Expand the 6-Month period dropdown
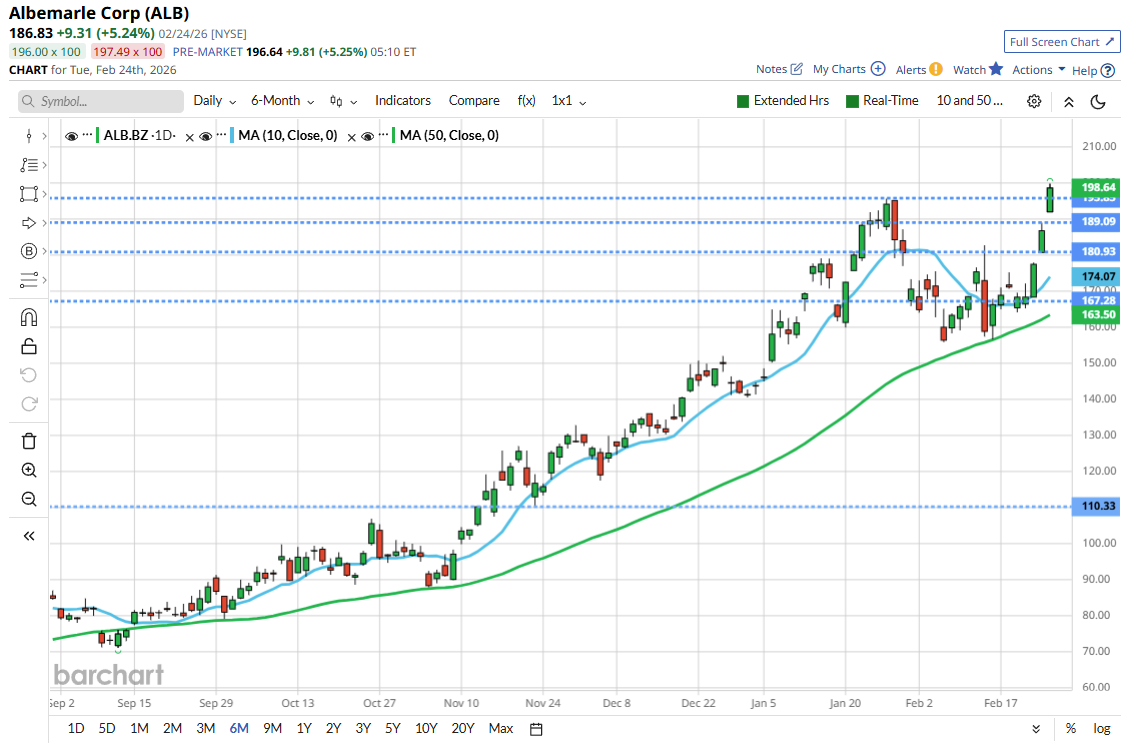The image size is (1147, 747). 282,101
